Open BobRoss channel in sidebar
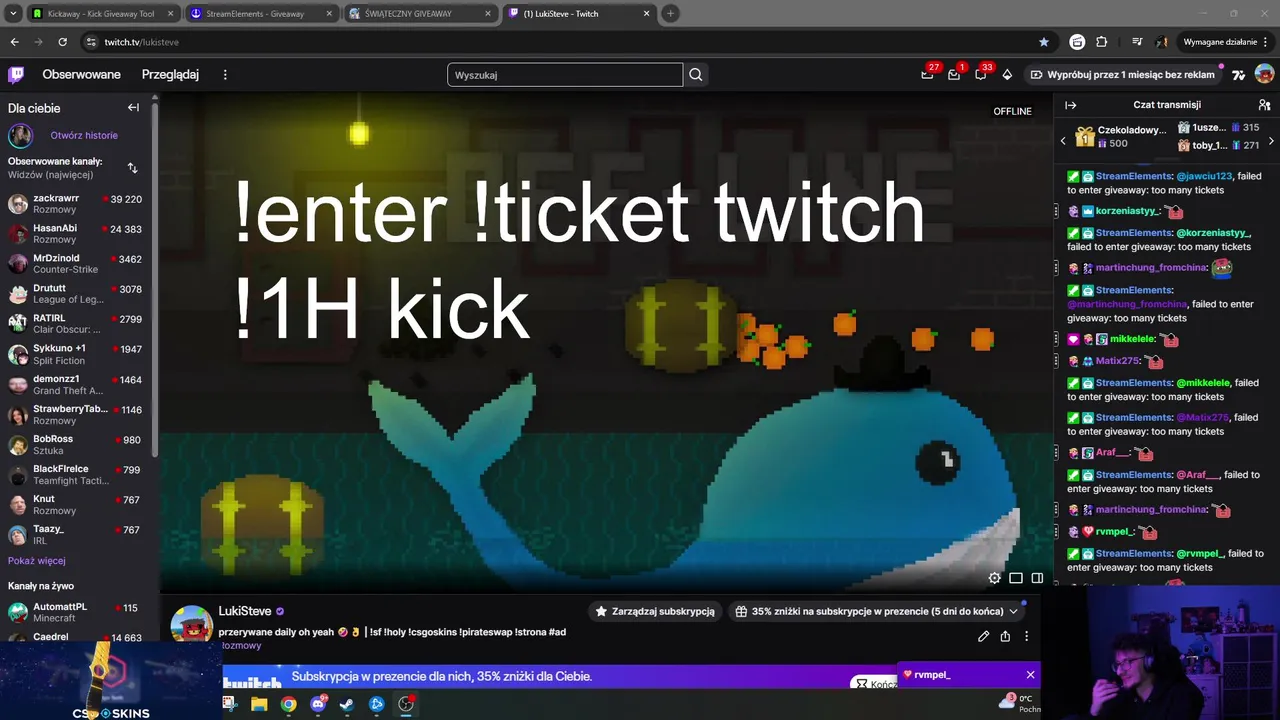 pos(75,444)
